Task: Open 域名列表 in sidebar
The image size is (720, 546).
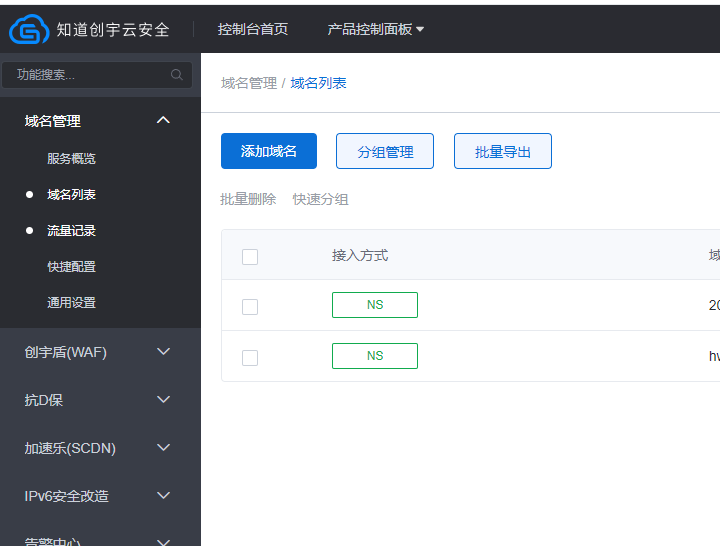Action: (71, 195)
